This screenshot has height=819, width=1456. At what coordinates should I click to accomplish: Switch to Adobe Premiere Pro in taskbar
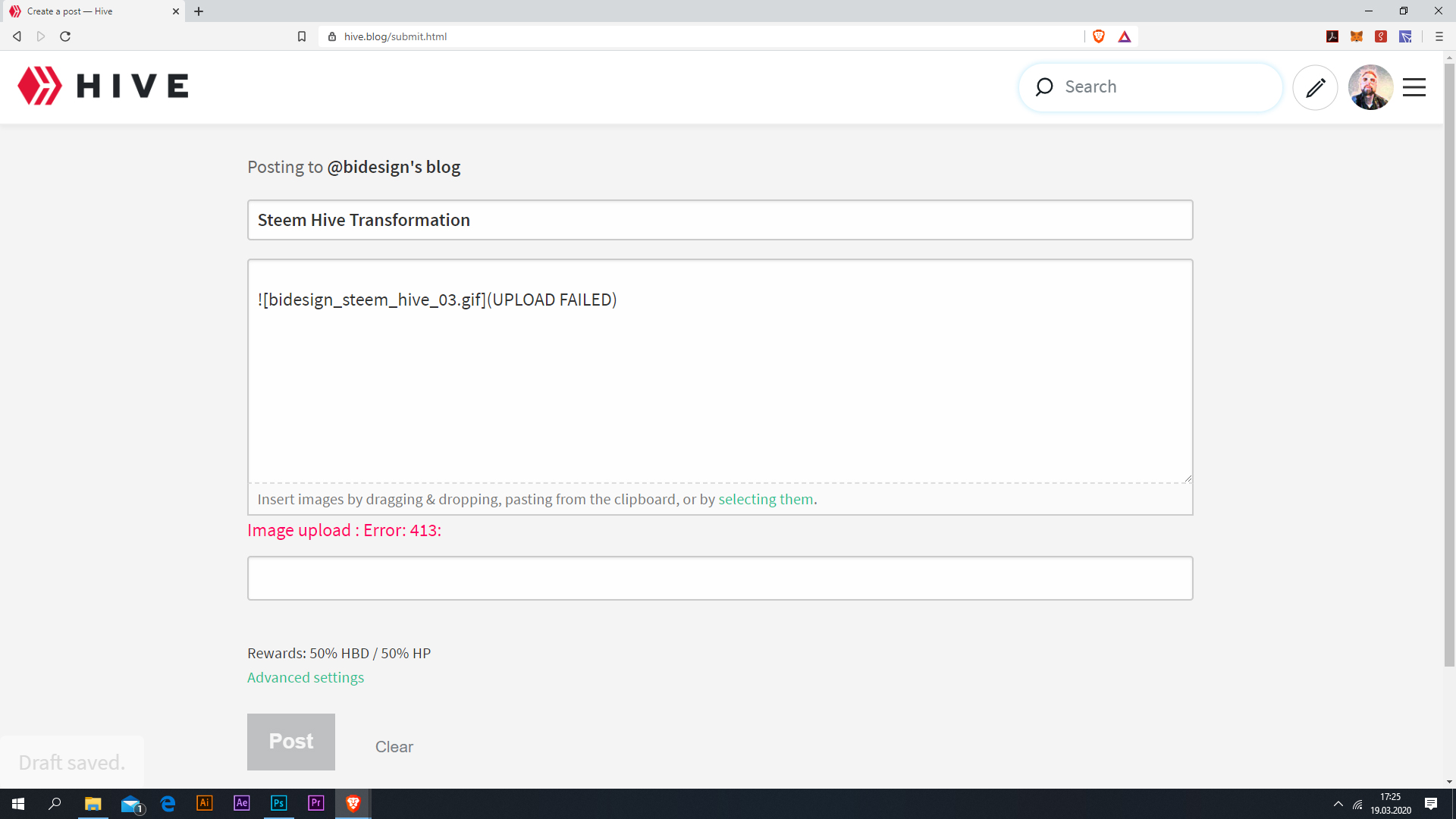click(316, 804)
